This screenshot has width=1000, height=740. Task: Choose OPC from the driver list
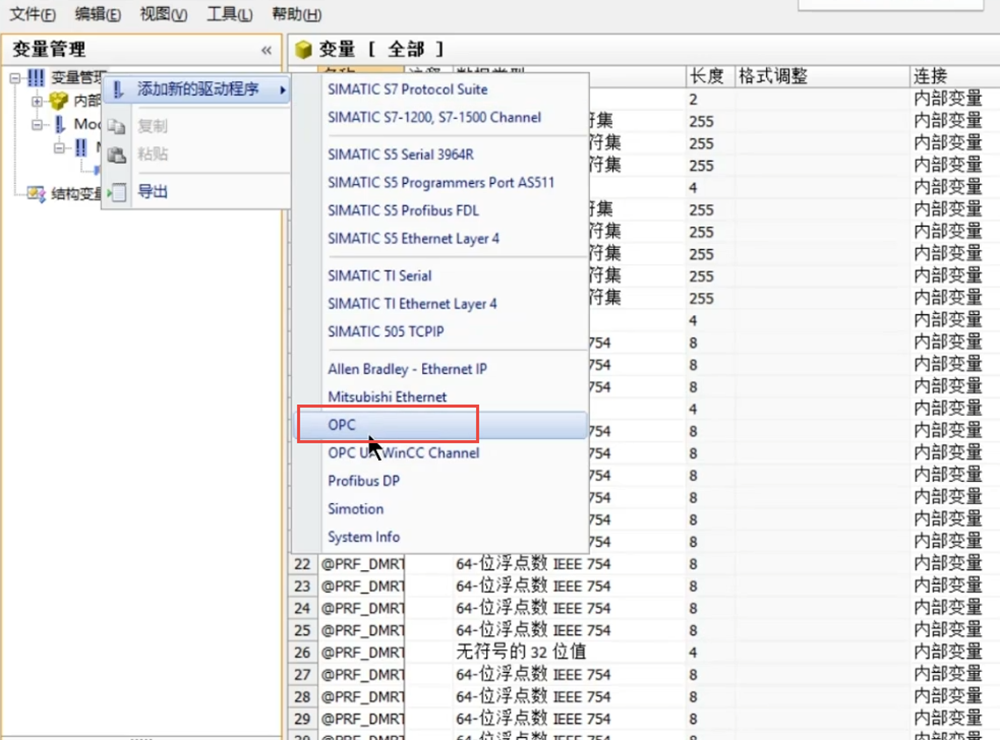[342, 425]
